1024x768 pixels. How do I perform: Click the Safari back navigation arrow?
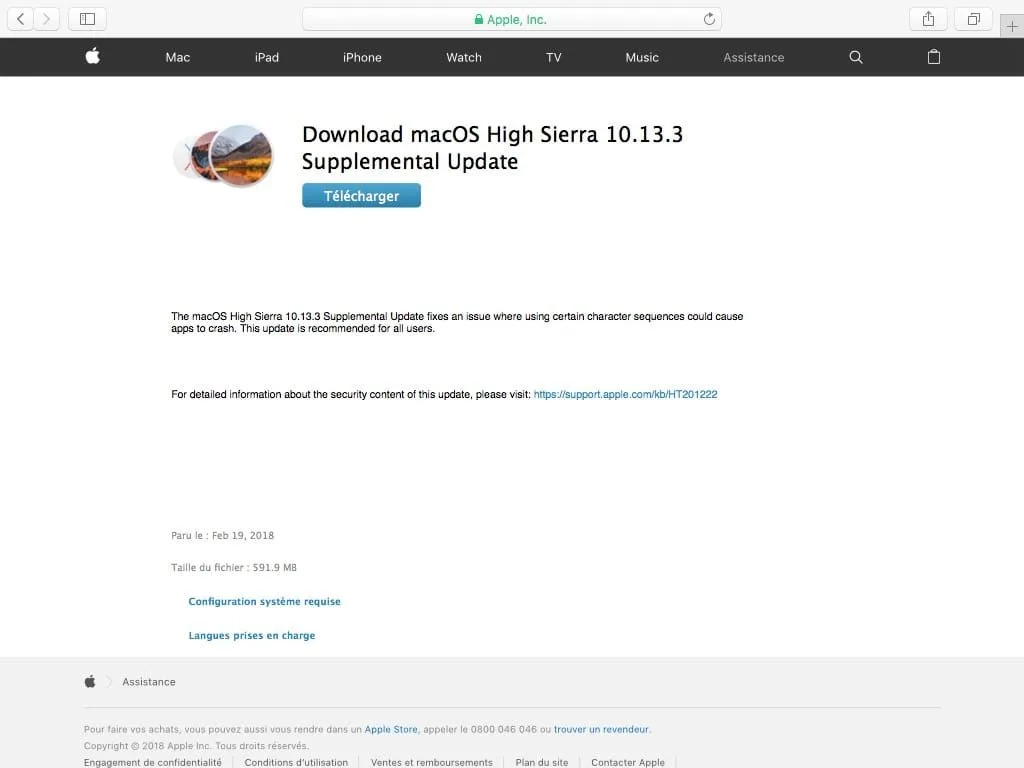(x=20, y=18)
